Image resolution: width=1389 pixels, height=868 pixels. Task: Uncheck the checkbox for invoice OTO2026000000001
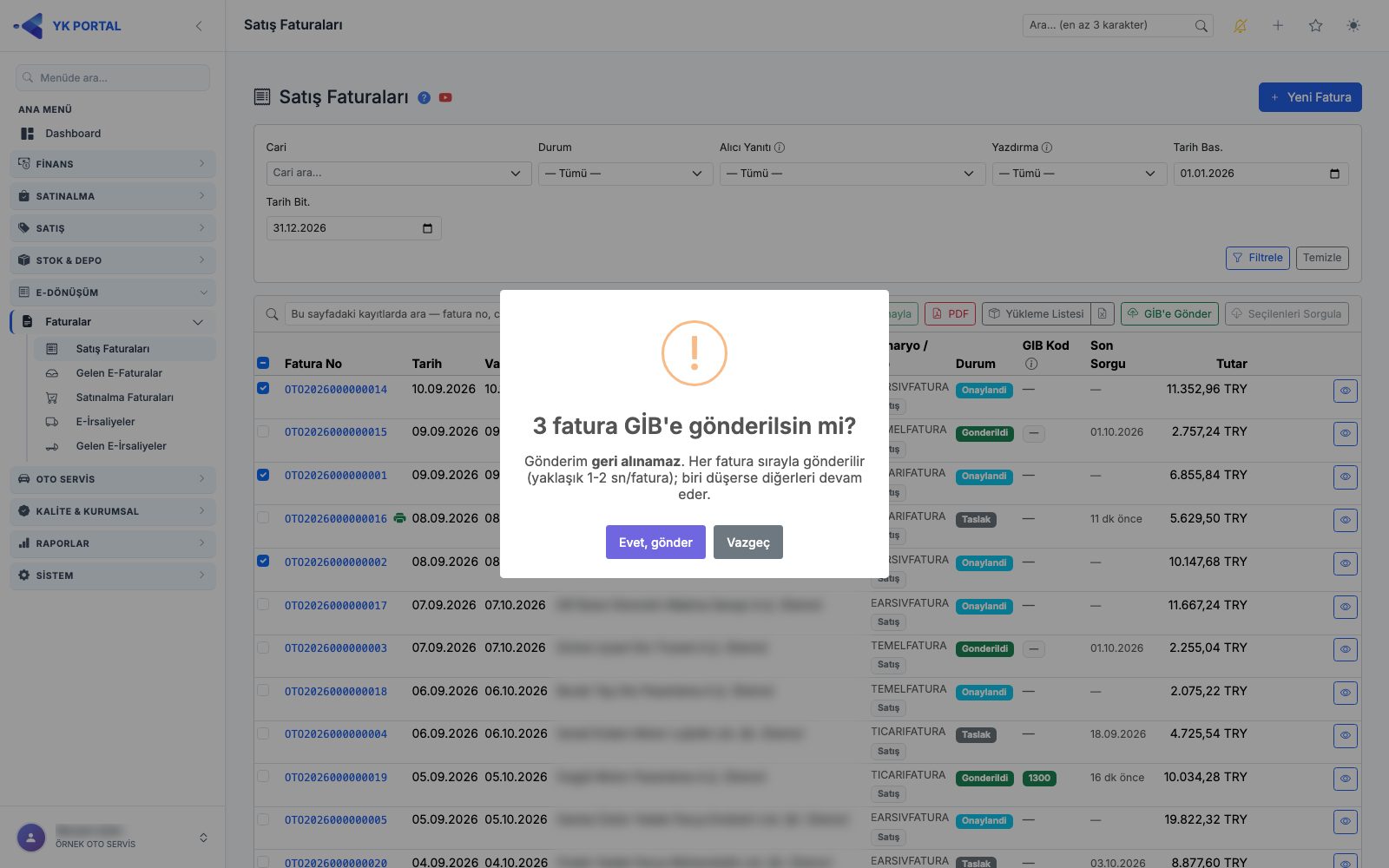263,475
